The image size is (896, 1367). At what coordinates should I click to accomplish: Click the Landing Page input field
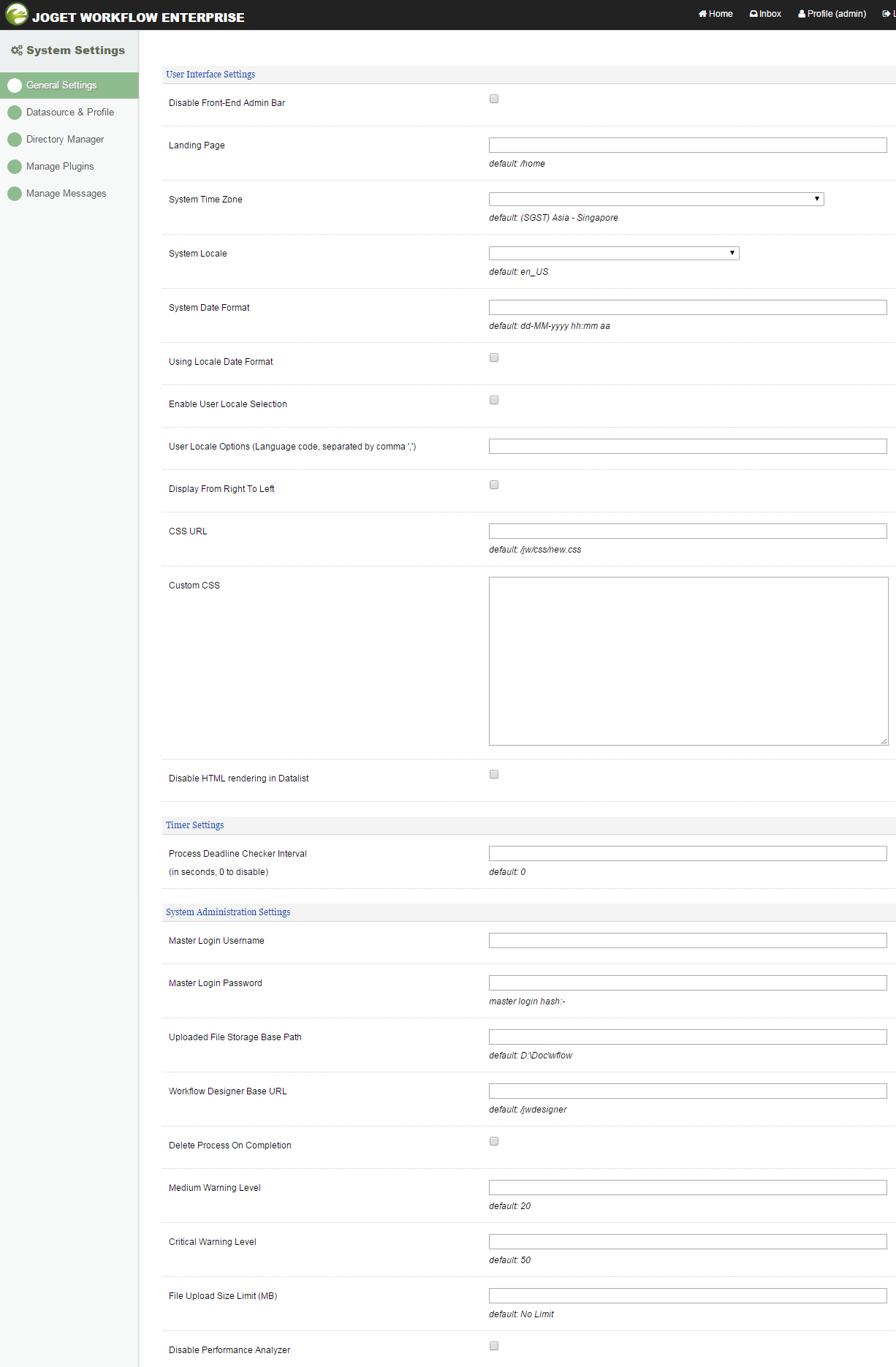pyautogui.click(x=687, y=145)
